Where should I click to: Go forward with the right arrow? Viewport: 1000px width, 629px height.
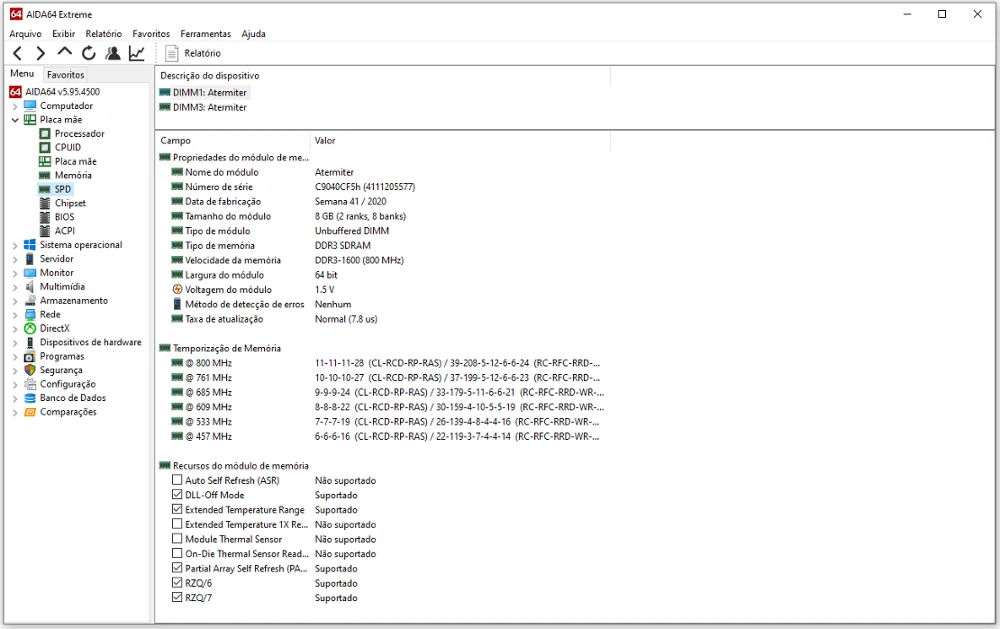click(x=40, y=54)
